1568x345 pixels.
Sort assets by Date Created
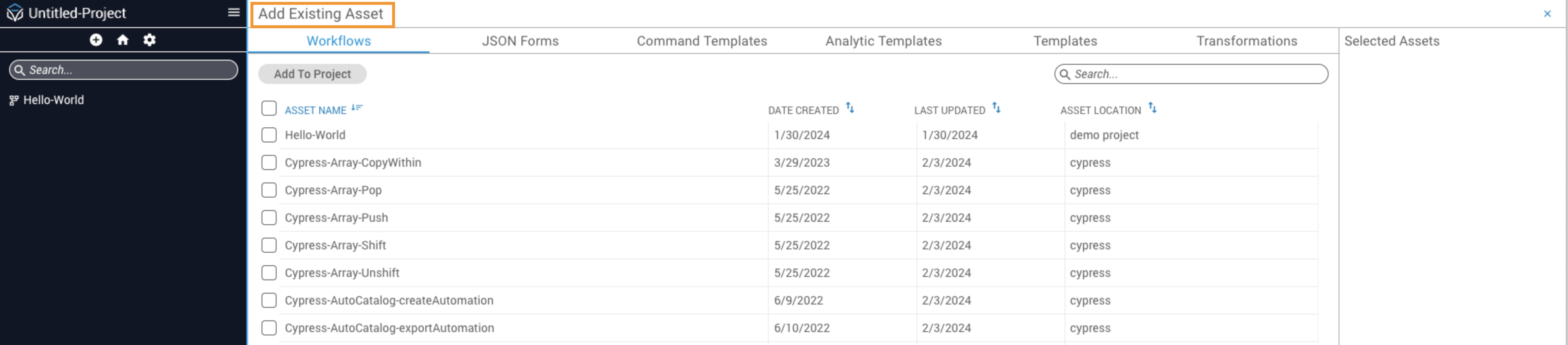(850, 108)
